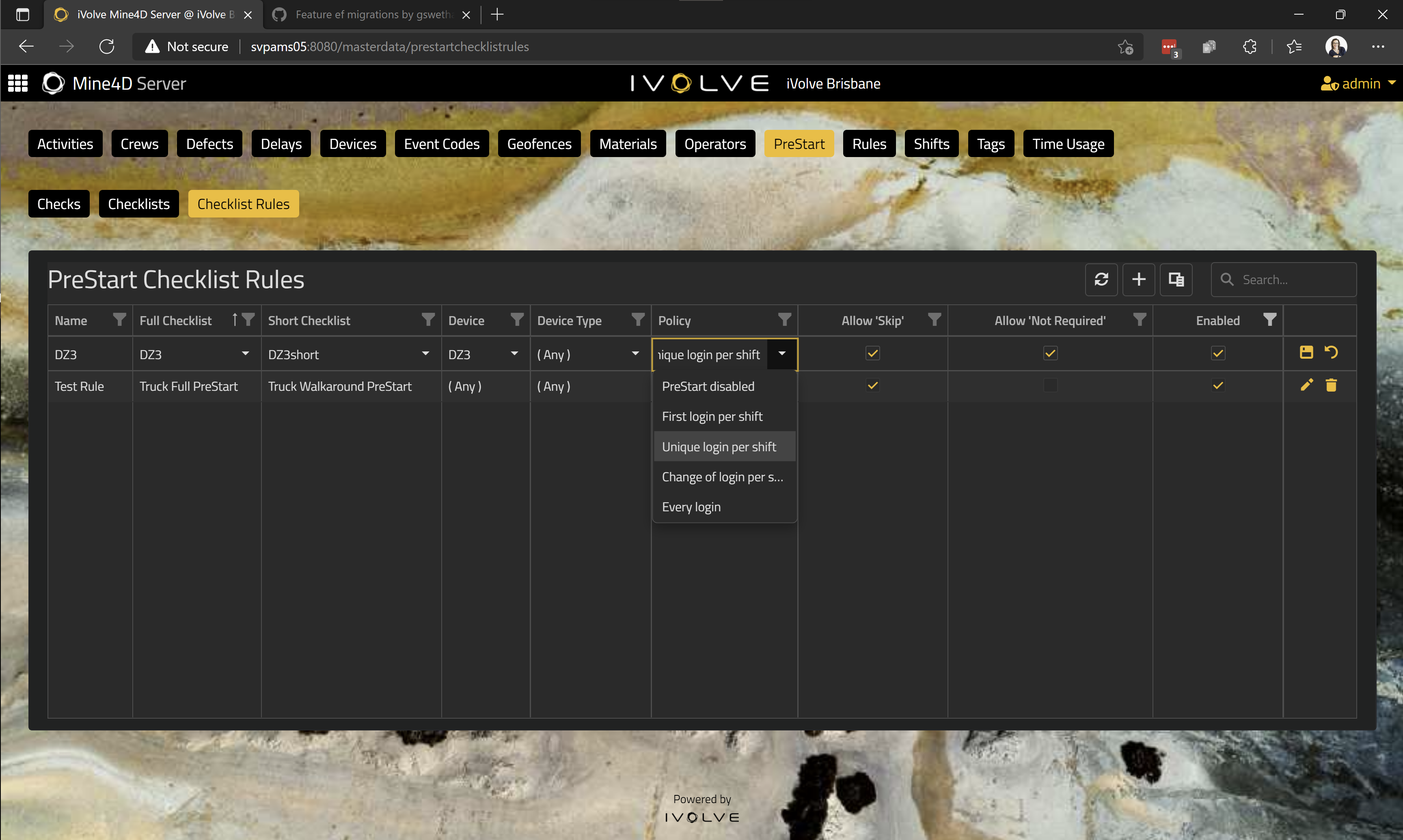Open browser extensions menu
The width and height of the screenshot is (1403, 840).
click(1250, 46)
